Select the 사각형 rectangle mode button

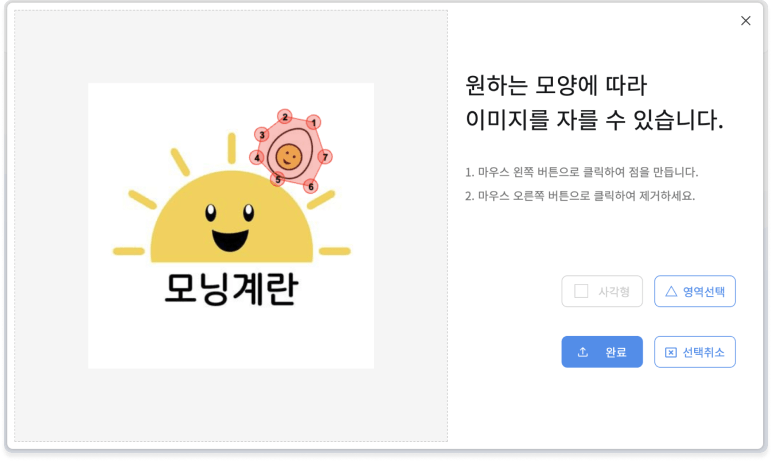[x=602, y=291]
